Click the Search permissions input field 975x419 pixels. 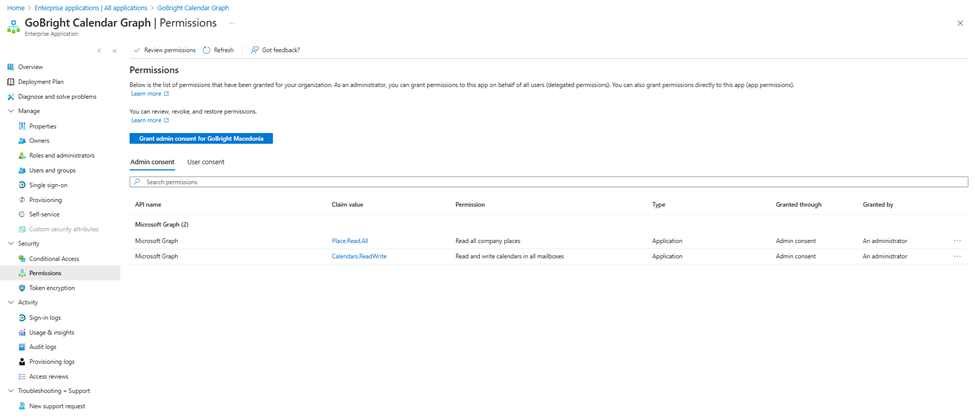coord(550,182)
